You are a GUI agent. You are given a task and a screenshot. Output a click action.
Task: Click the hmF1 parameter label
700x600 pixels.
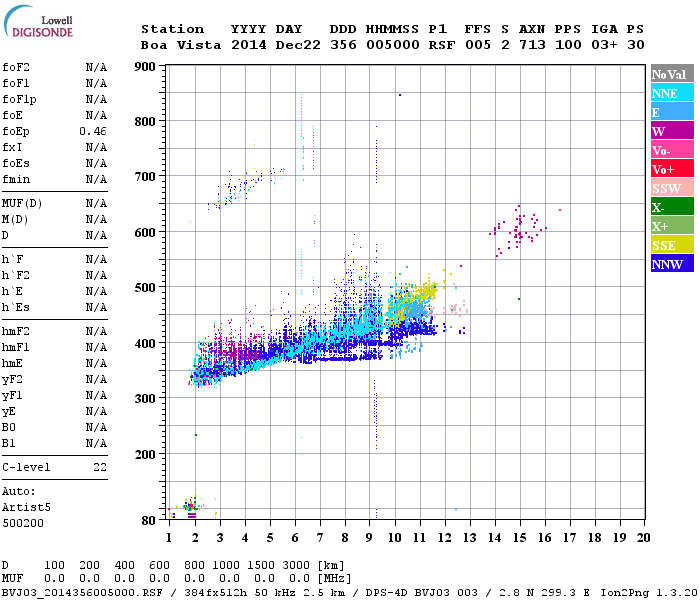coord(16,347)
